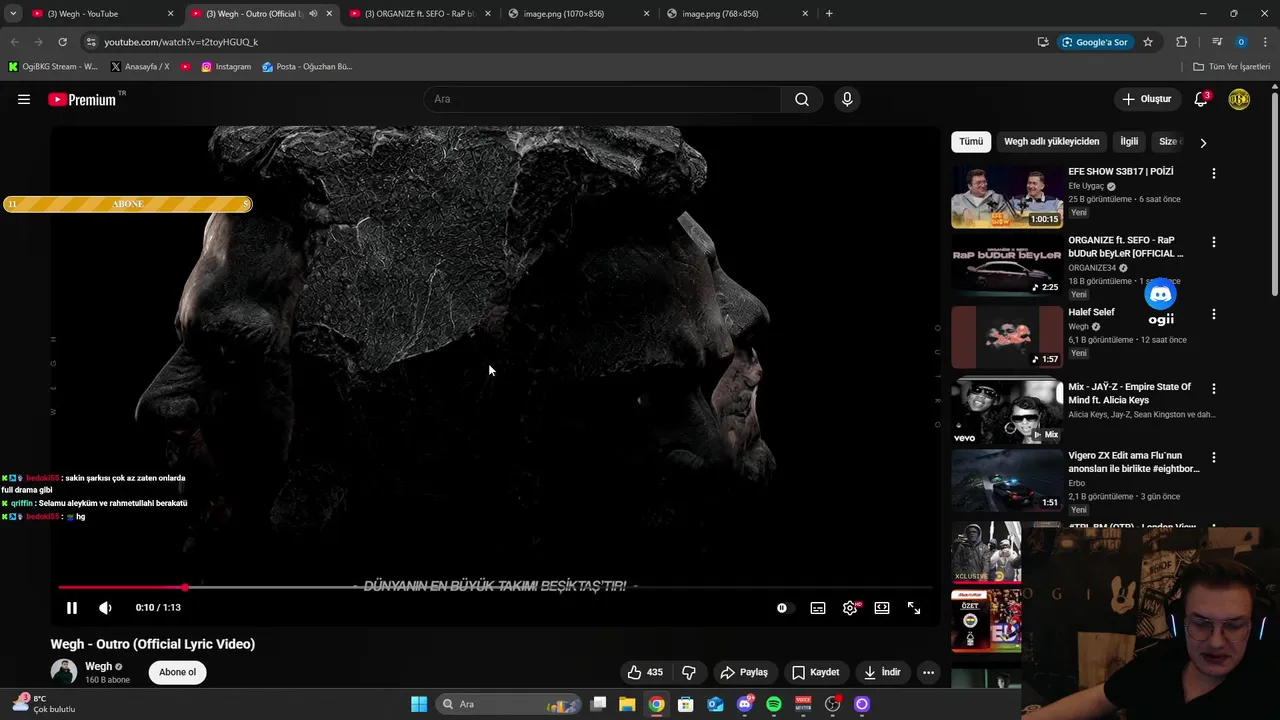1280x720 pixels.
Task: Select the Tümü filter chip
Action: pos(971,142)
